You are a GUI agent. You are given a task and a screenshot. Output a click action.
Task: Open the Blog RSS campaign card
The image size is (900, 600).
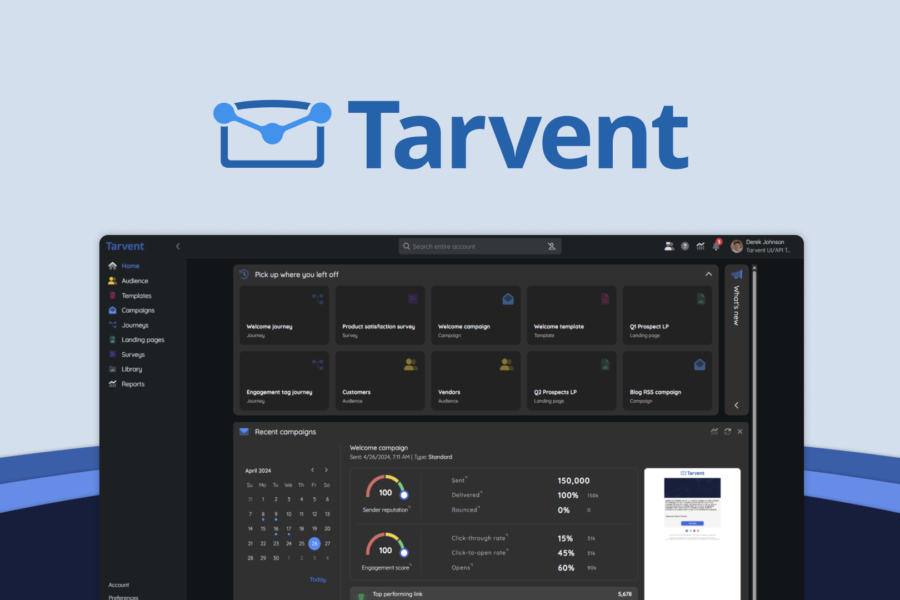(667, 380)
